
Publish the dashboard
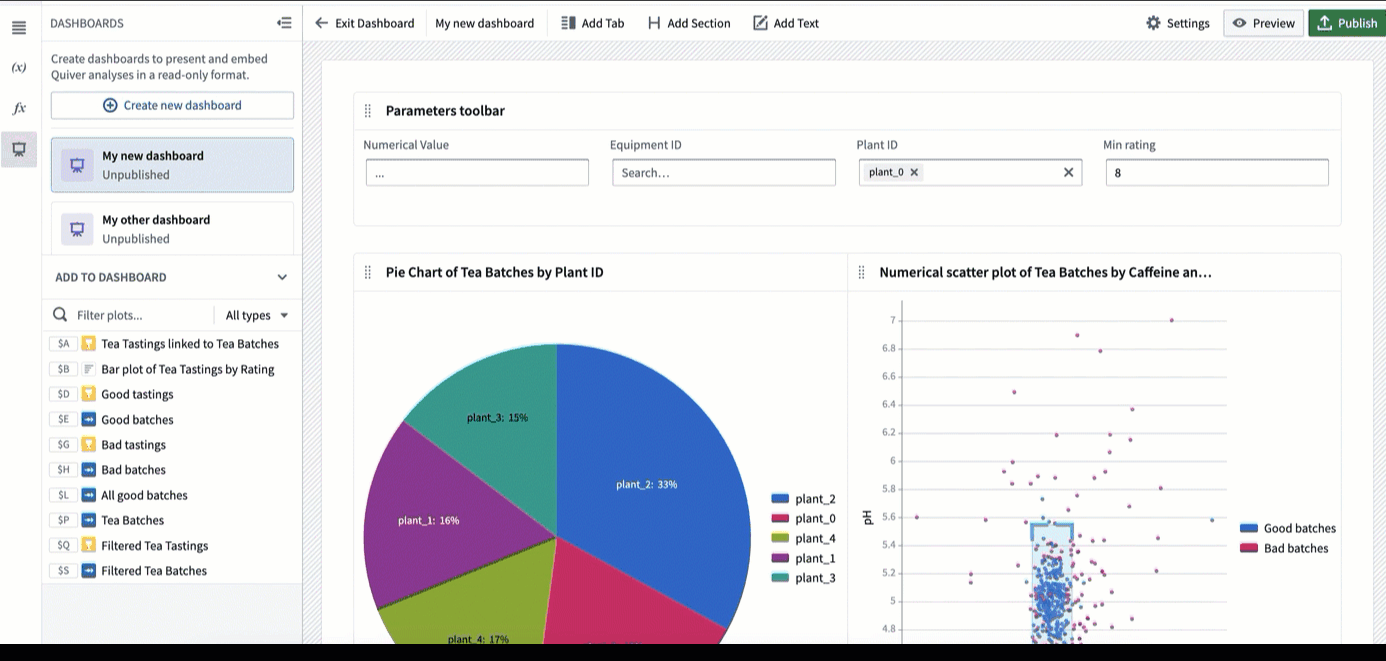[x=1347, y=23]
